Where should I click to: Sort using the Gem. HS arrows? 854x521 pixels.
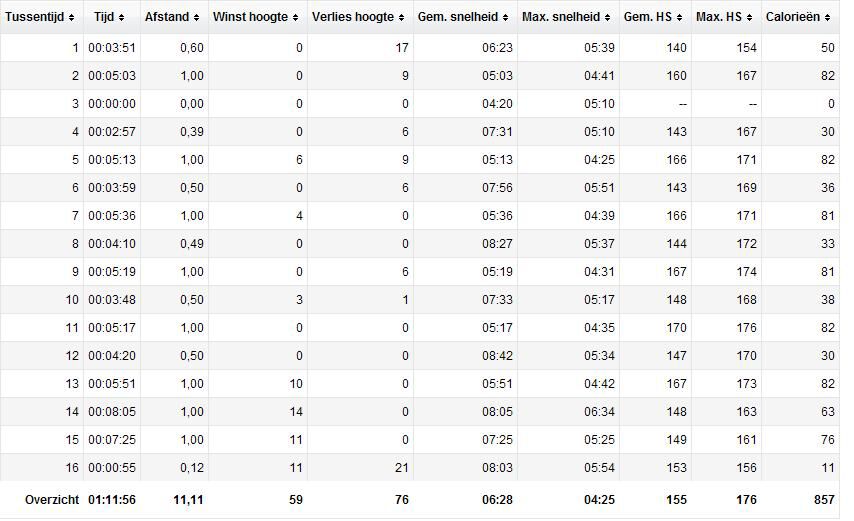coord(679,17)
